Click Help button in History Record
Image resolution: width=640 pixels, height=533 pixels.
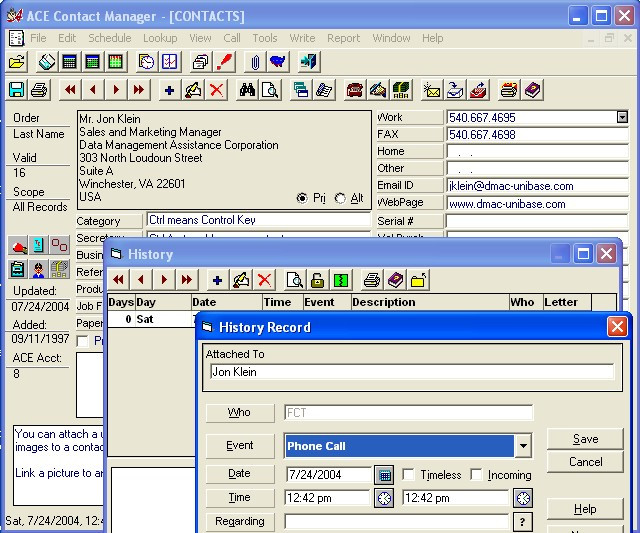click(585, 509)
